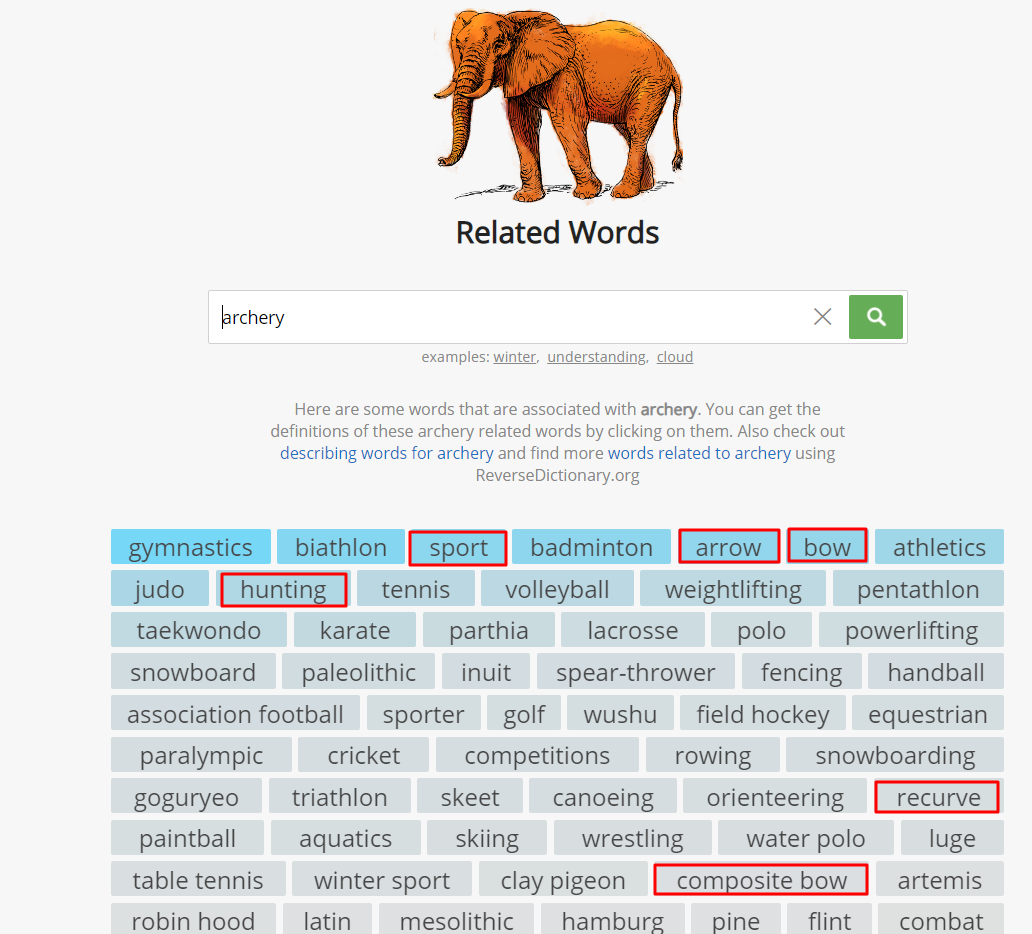The width and height of the screenshot is (1032, 934).
Task: Pick the 'robin hood' word tag
Action: (192, 920)
